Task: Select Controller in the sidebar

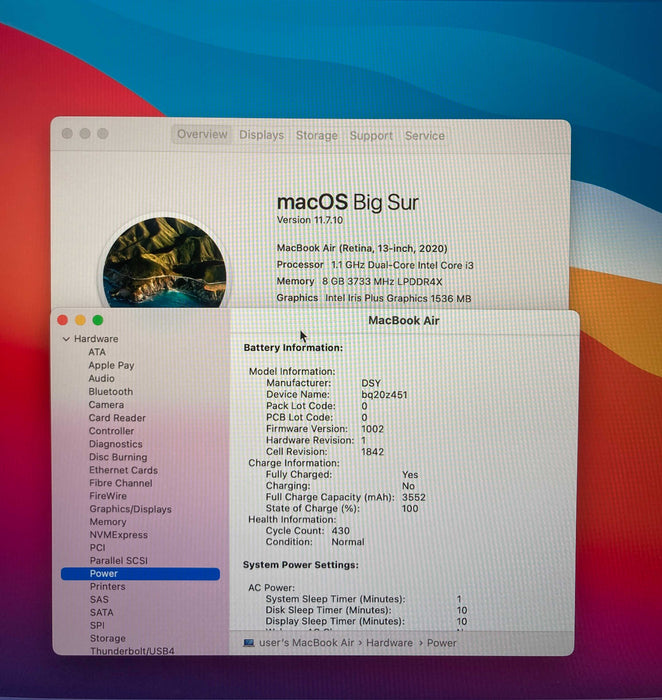Action: click(x=111, y=431)
